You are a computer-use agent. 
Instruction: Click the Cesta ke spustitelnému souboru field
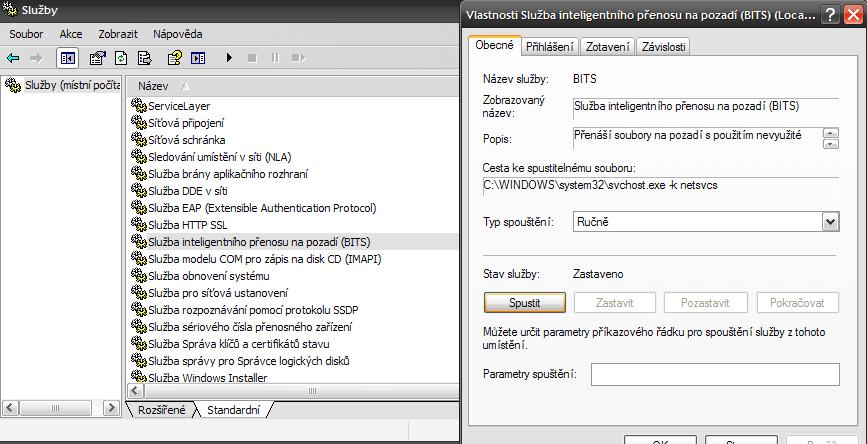point(661,186)
